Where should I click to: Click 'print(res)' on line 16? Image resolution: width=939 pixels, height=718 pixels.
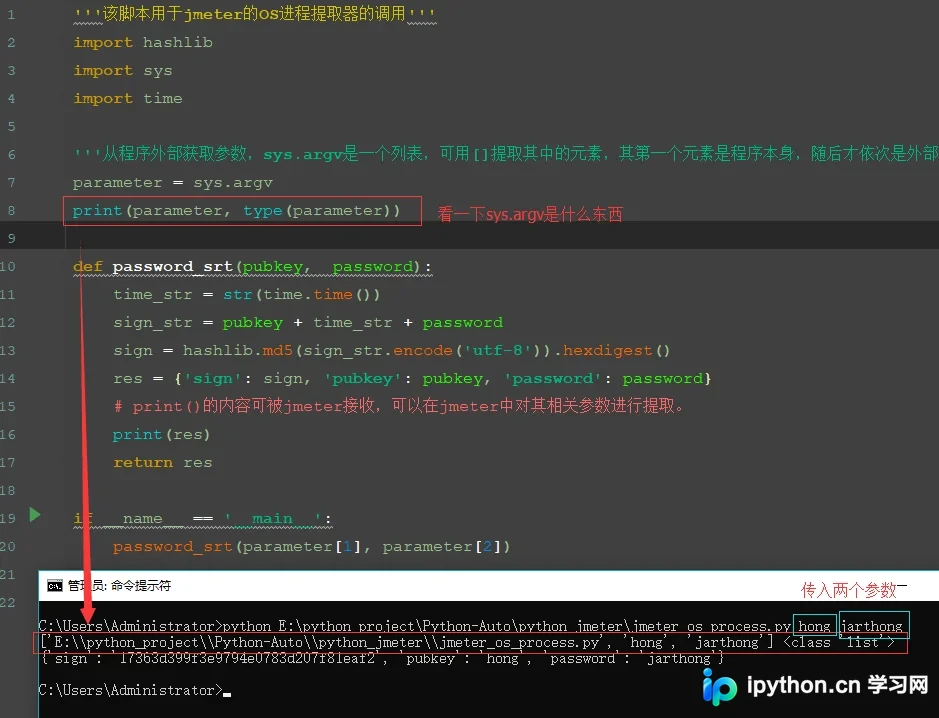[x=162, y=435]
